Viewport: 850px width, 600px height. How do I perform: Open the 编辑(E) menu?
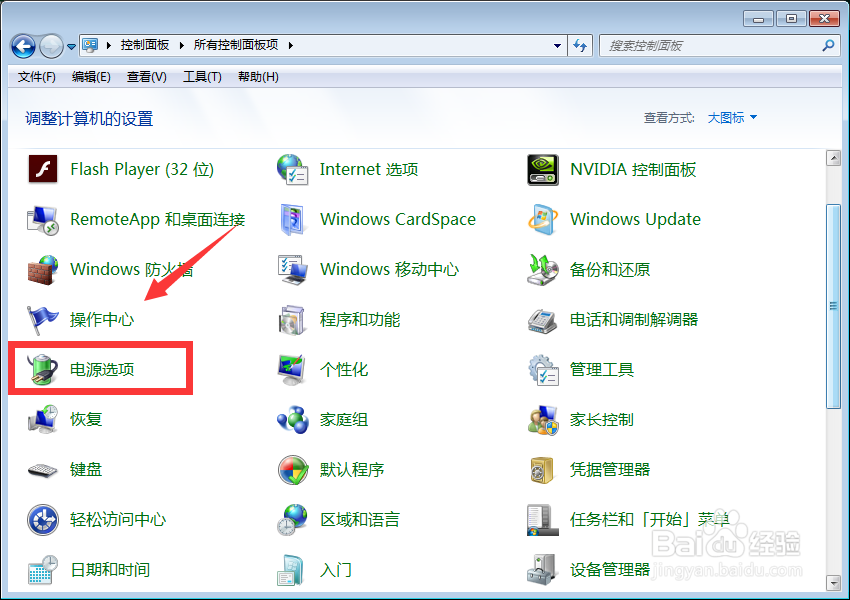91,77
